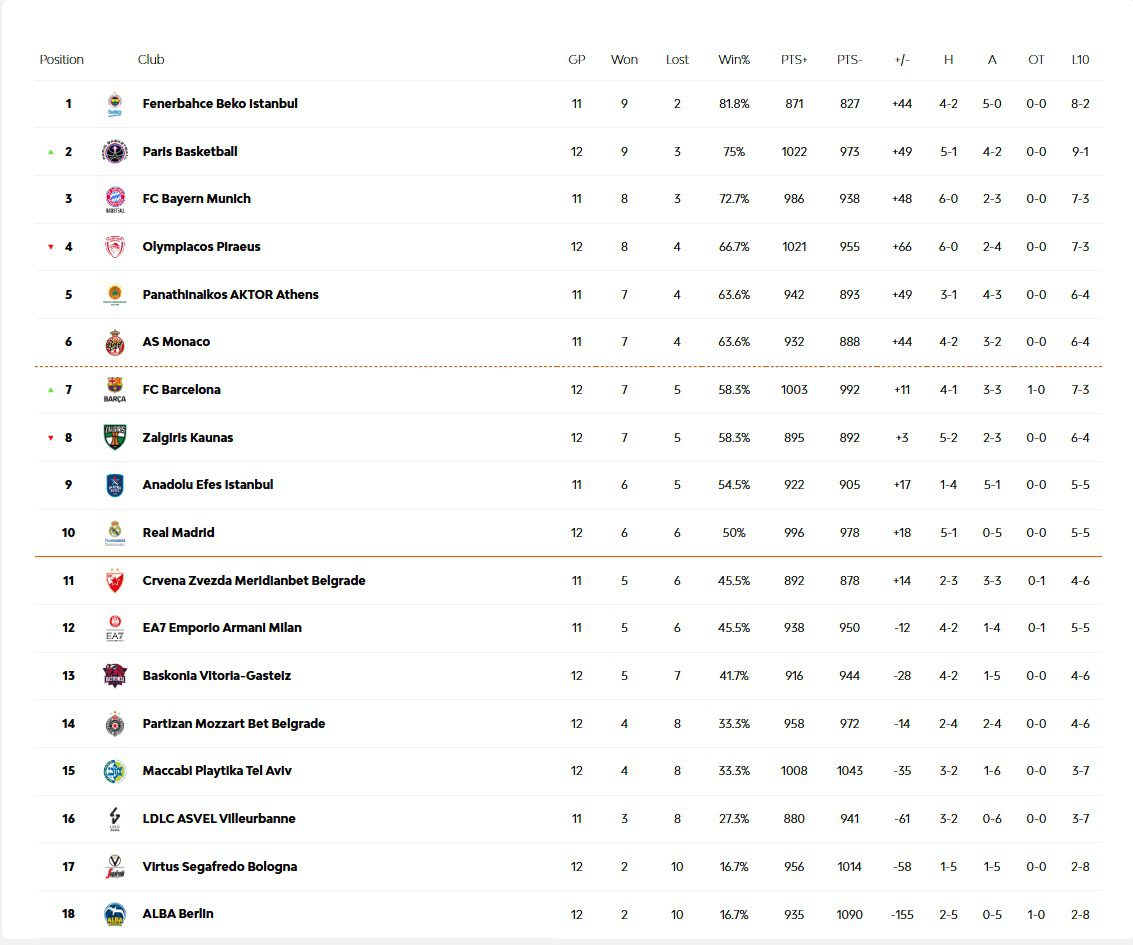Click the ALBA Berlin team logo
This screenshot has width=1133, height=945.
coord(115,914)
